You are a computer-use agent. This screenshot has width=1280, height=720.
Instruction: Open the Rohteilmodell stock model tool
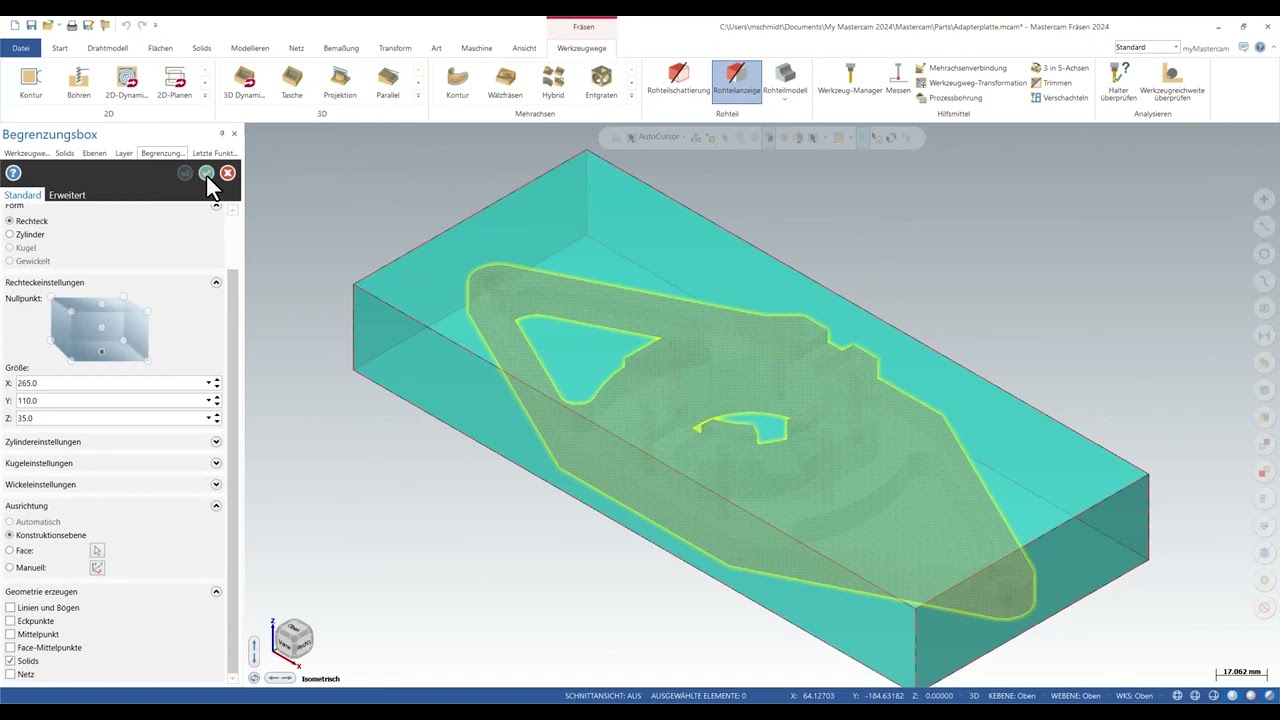(785, 80)
